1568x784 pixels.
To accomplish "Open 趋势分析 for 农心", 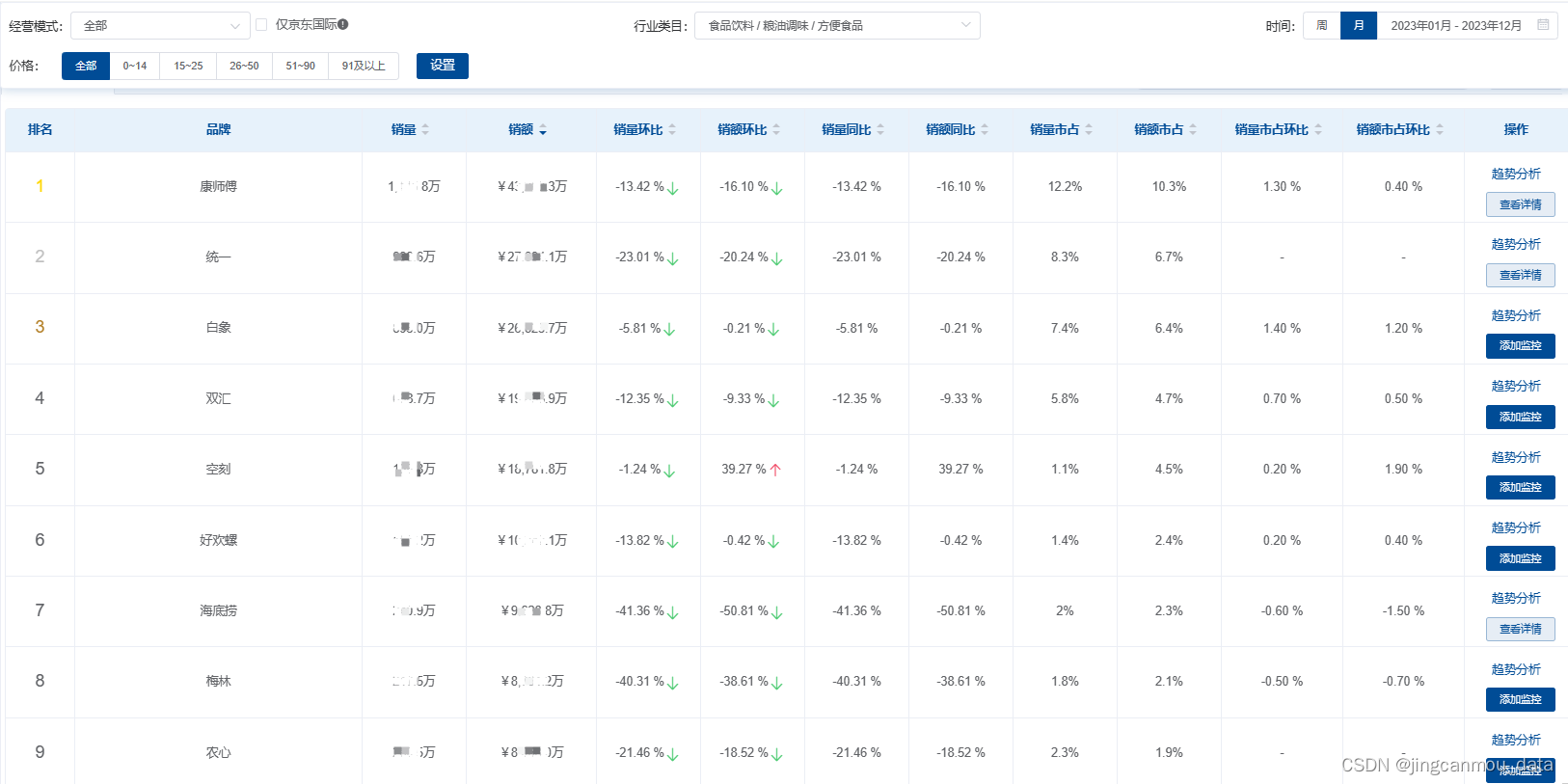I will [x=1516, y=740].
